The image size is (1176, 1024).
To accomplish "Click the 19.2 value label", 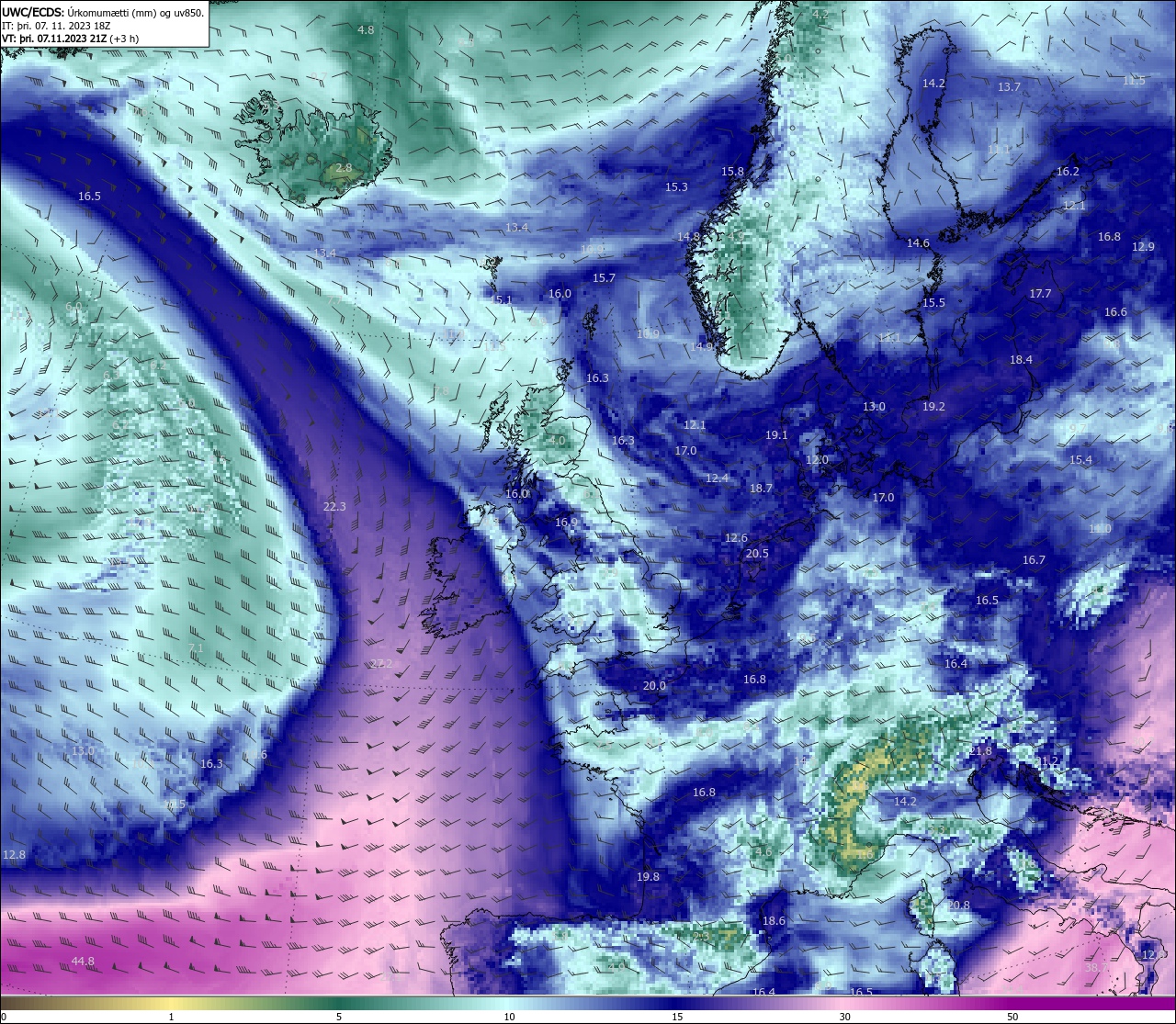I will tap(933, 407).
